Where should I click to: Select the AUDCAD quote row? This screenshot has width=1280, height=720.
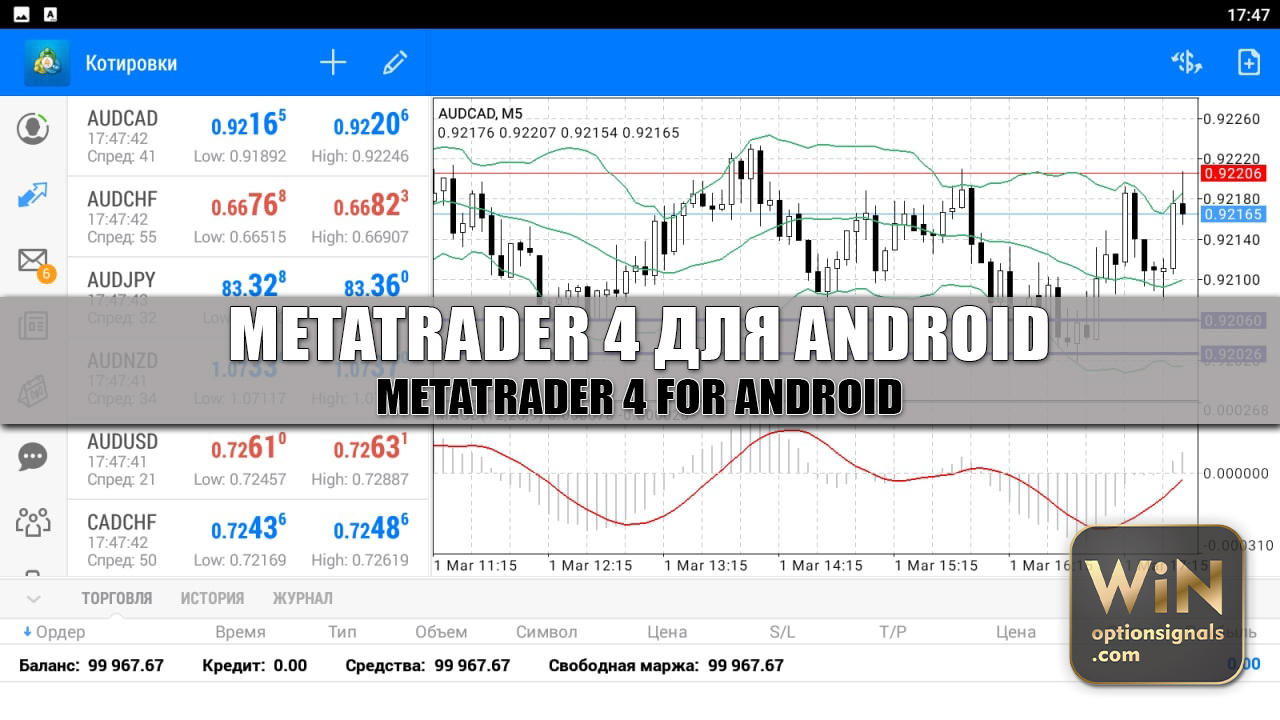click(247, 137)
